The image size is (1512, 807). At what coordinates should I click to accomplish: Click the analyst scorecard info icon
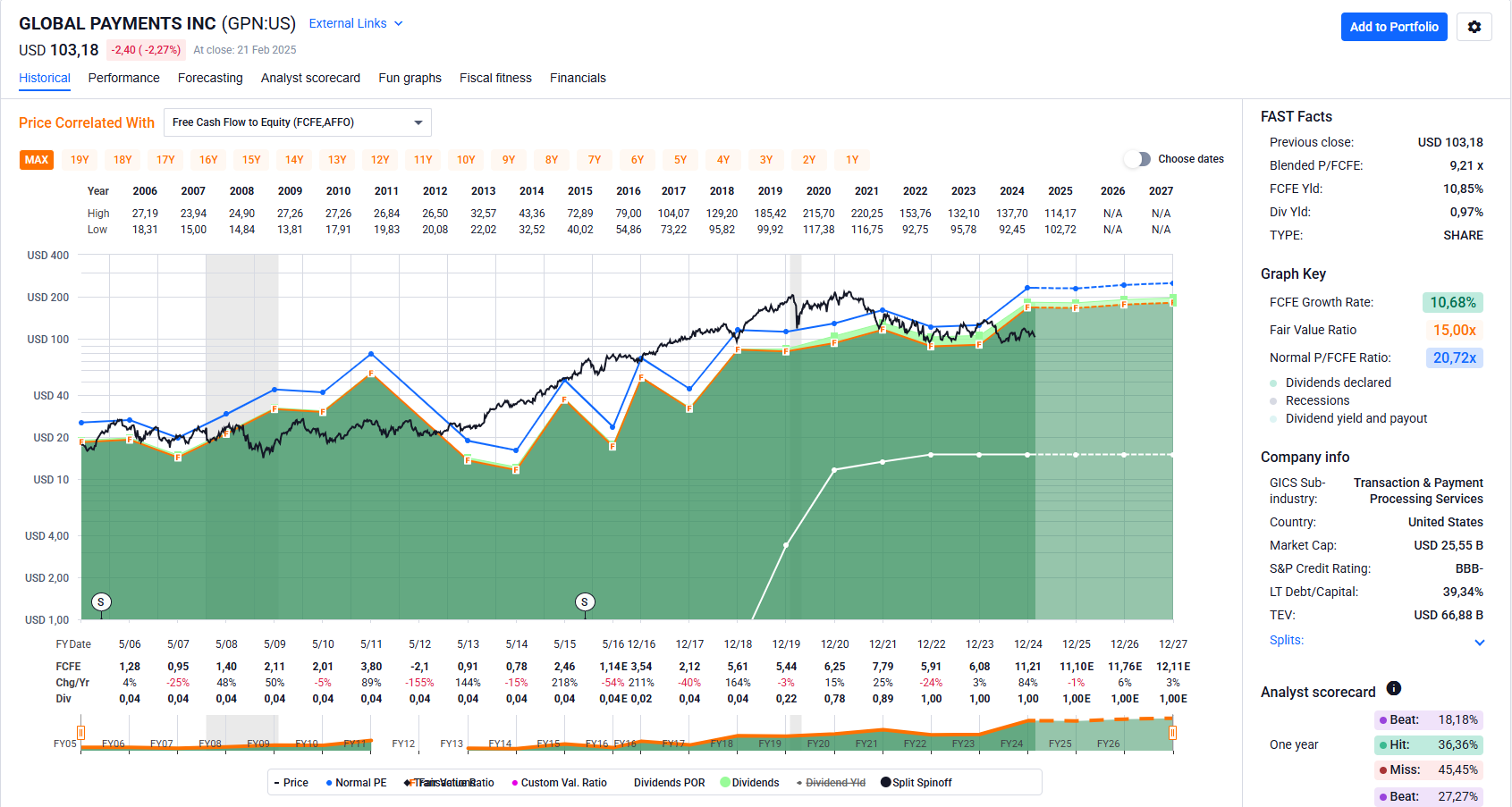click(1393, 688)
